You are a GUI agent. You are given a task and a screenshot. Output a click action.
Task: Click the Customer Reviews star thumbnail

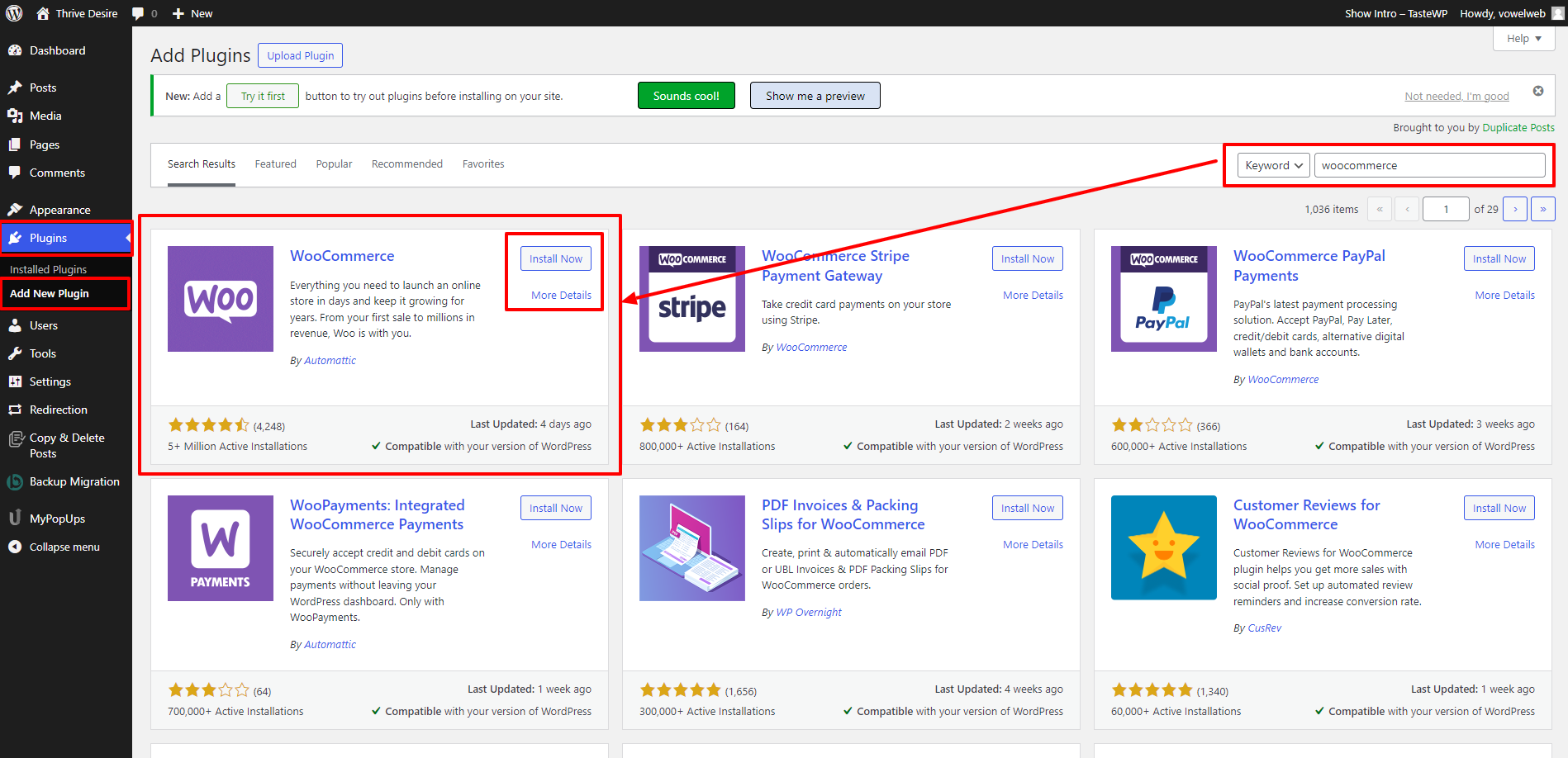(1164, 547)
